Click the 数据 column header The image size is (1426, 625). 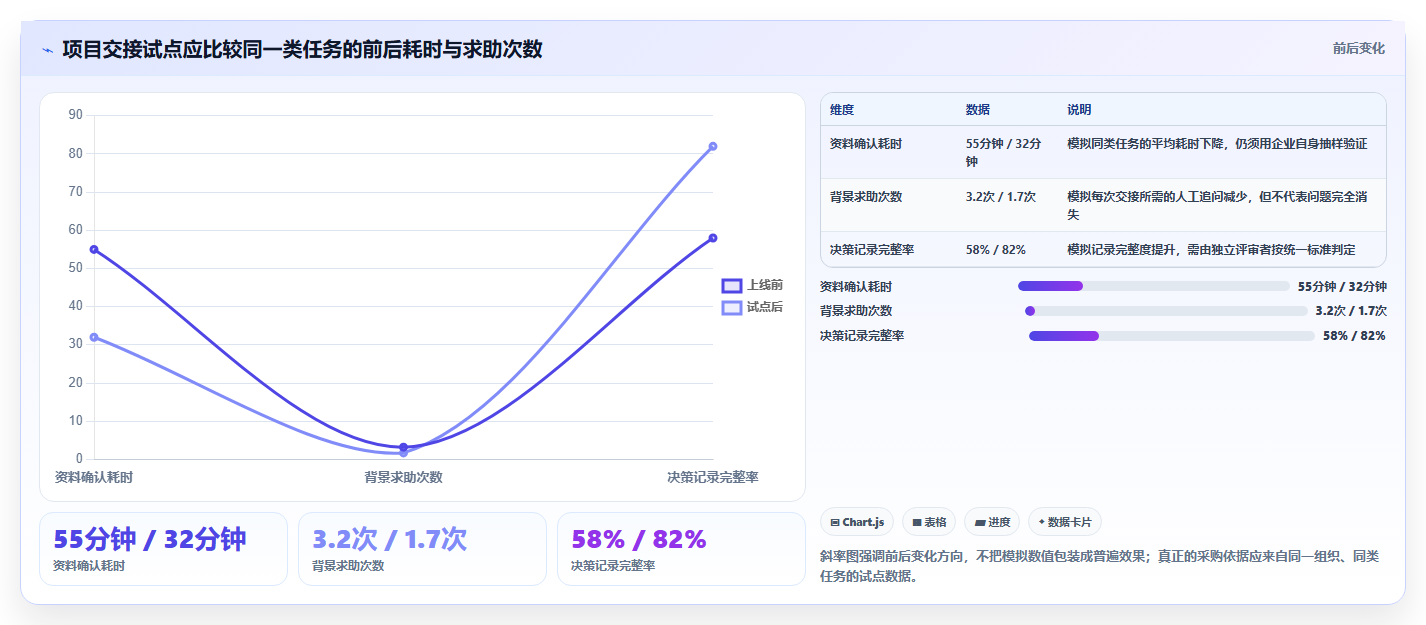tap(978, 110)
